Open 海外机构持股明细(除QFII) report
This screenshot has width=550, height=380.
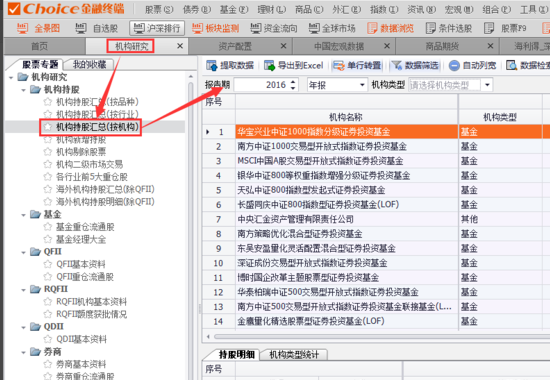tap(105, 202)
